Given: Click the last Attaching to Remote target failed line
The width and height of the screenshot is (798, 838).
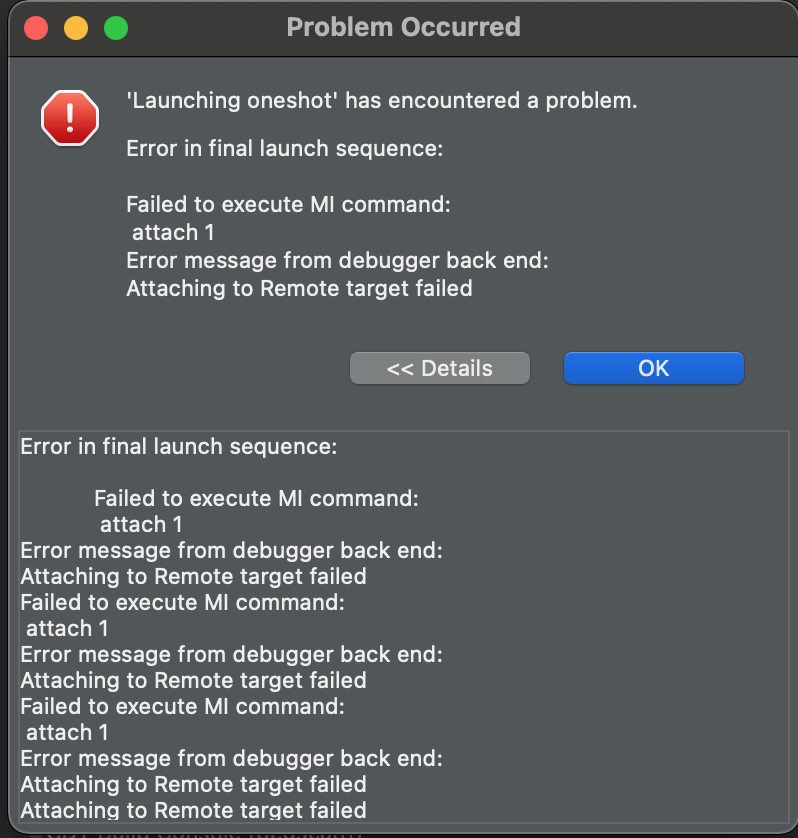Looking at the screenshot, I should [x=193, y=810].
